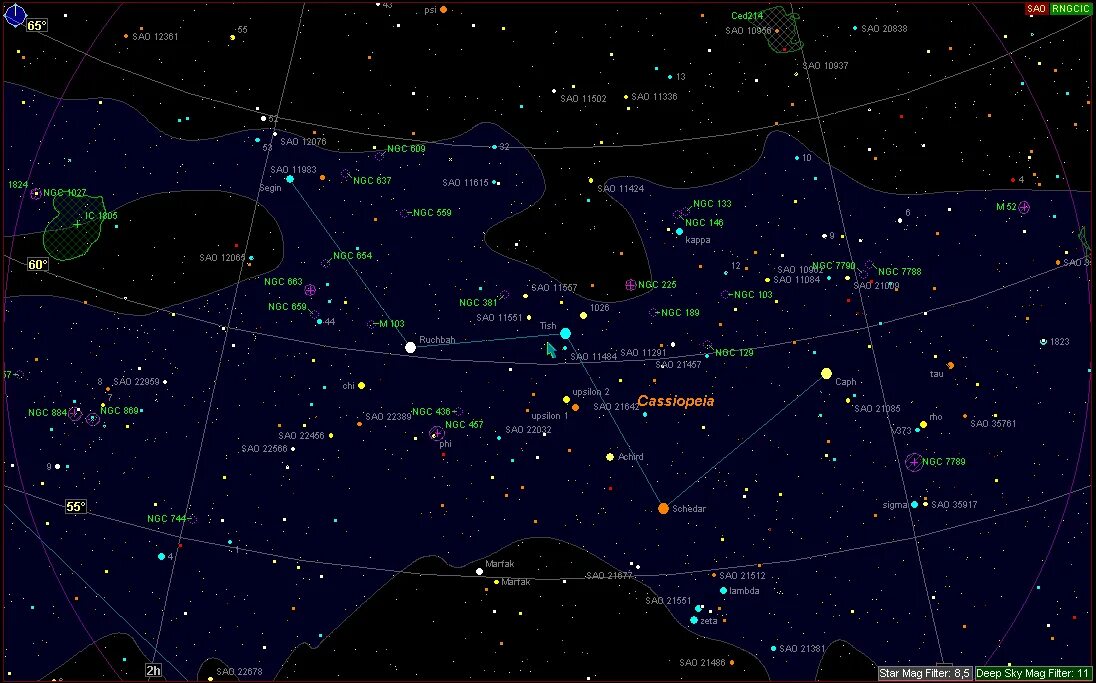Select the cyan zeta star
Image resolution: width=1096 pixels, height=683 pixels.
(693, 620)
